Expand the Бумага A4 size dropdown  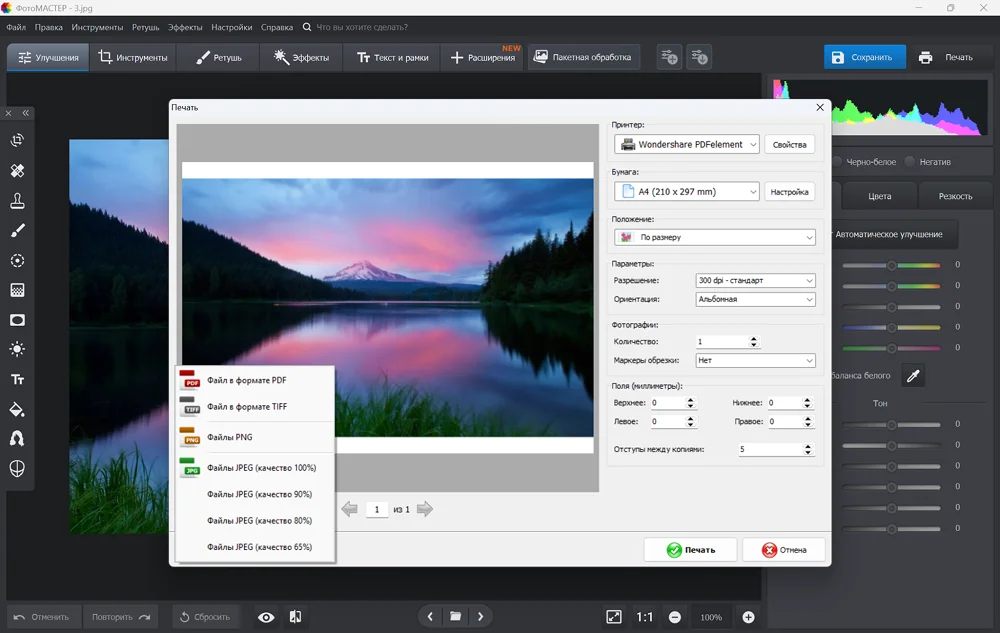(x=687, y=191)
